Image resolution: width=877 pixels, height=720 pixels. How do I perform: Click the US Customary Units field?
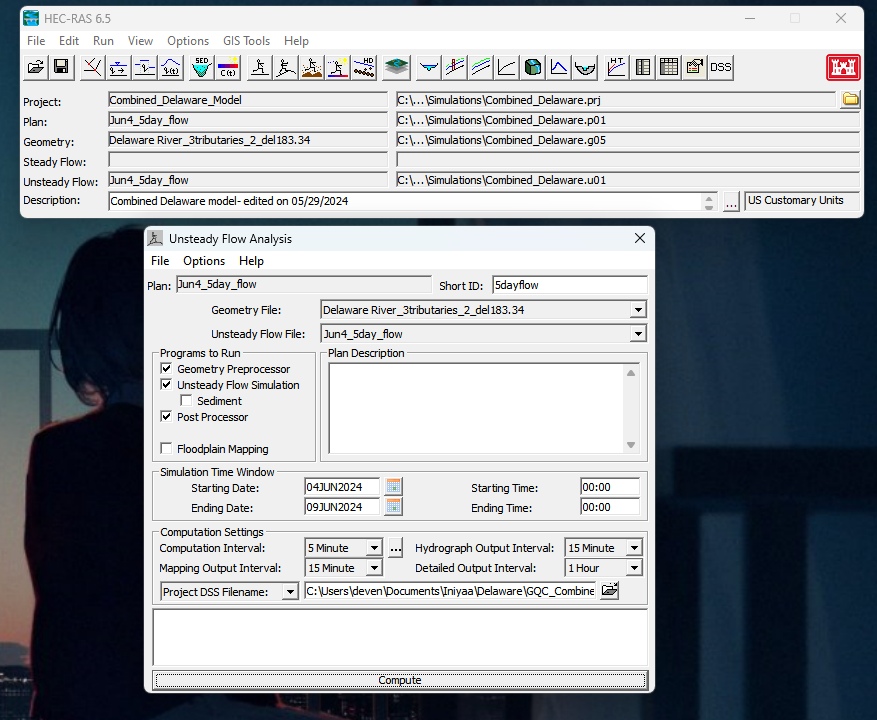(x=801, y=201)
